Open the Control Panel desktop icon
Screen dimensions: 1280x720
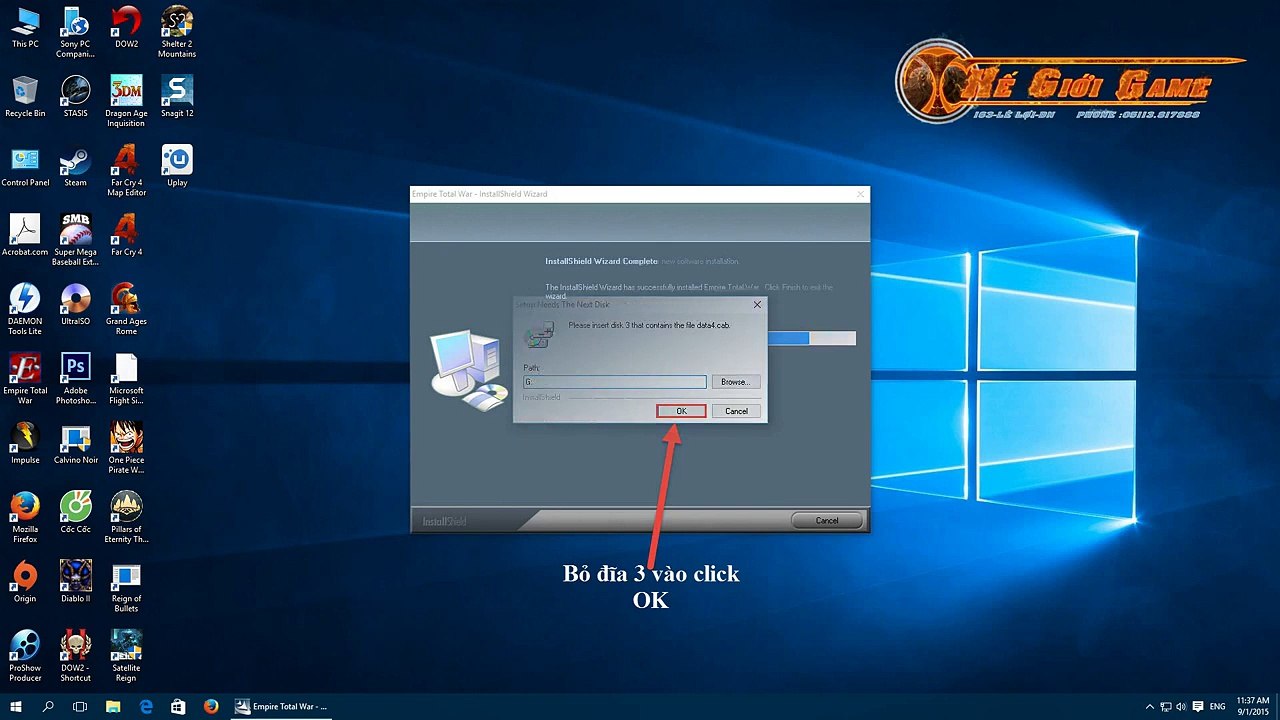[25, 167]
